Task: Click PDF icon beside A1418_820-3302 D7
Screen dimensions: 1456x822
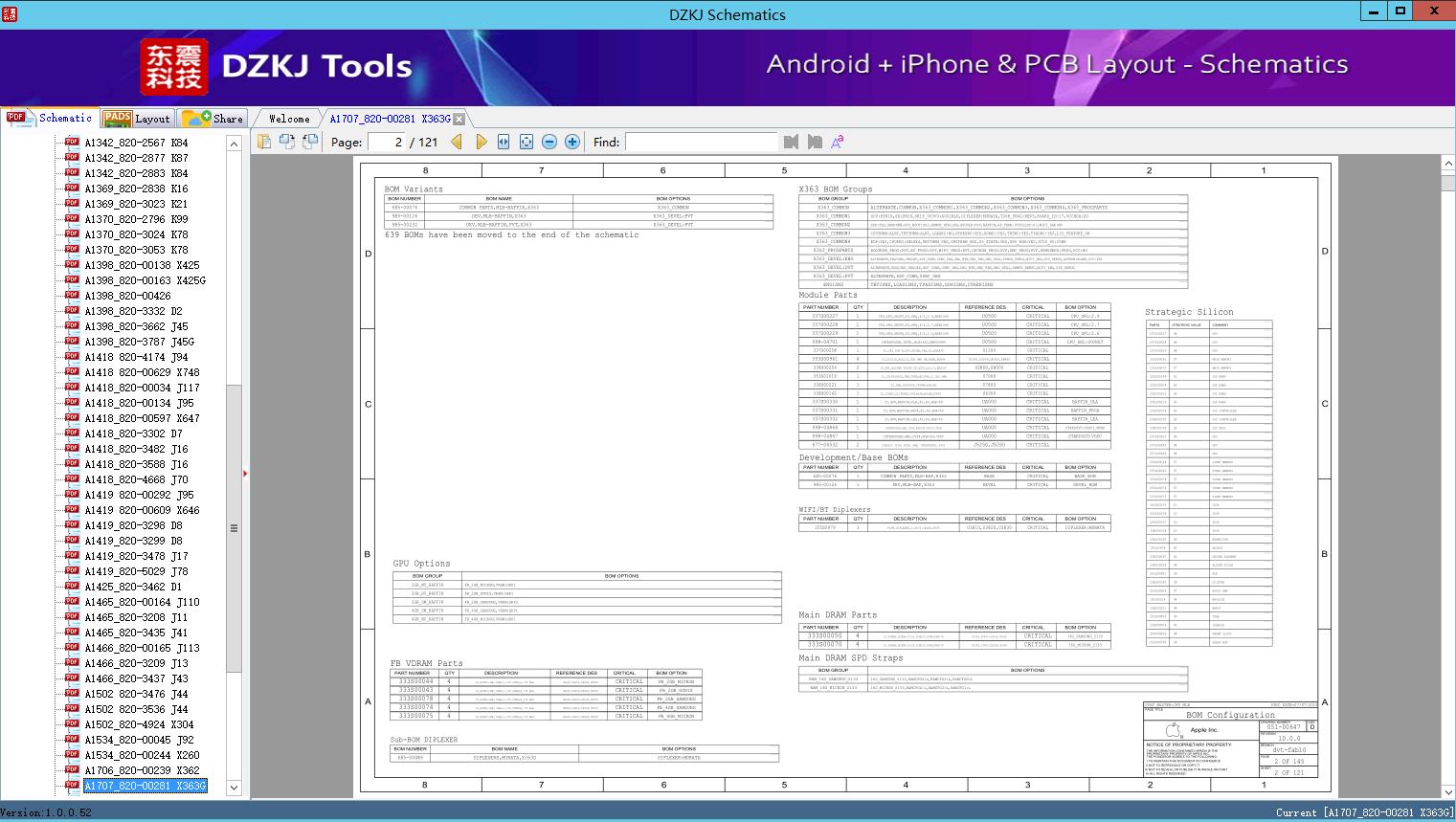Action: [x=72, y=433]
